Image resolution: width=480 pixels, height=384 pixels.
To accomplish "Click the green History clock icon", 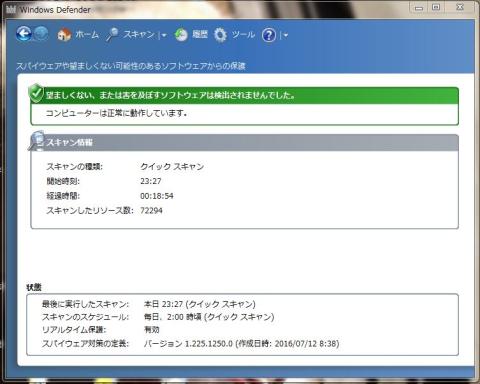I will click(x=181, y=35).
